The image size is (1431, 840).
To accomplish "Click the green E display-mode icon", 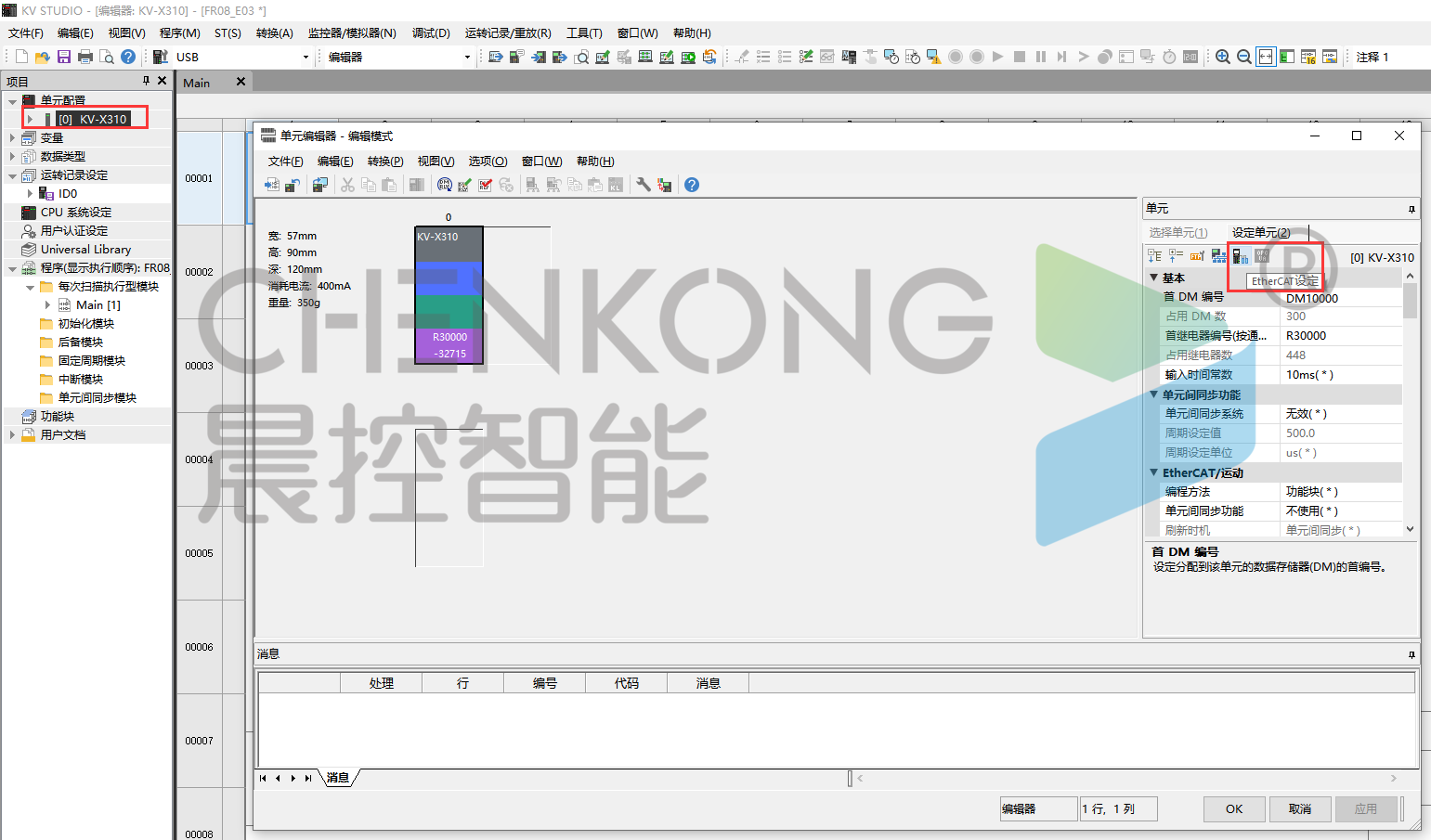I will point(1287,57).
